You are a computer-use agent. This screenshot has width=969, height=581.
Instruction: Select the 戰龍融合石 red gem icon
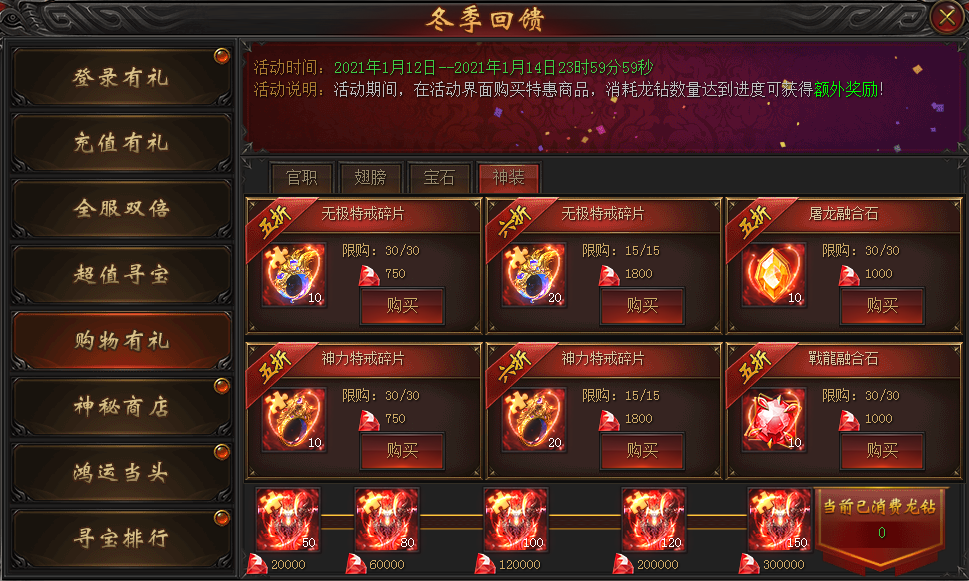[x=773, y=420]
